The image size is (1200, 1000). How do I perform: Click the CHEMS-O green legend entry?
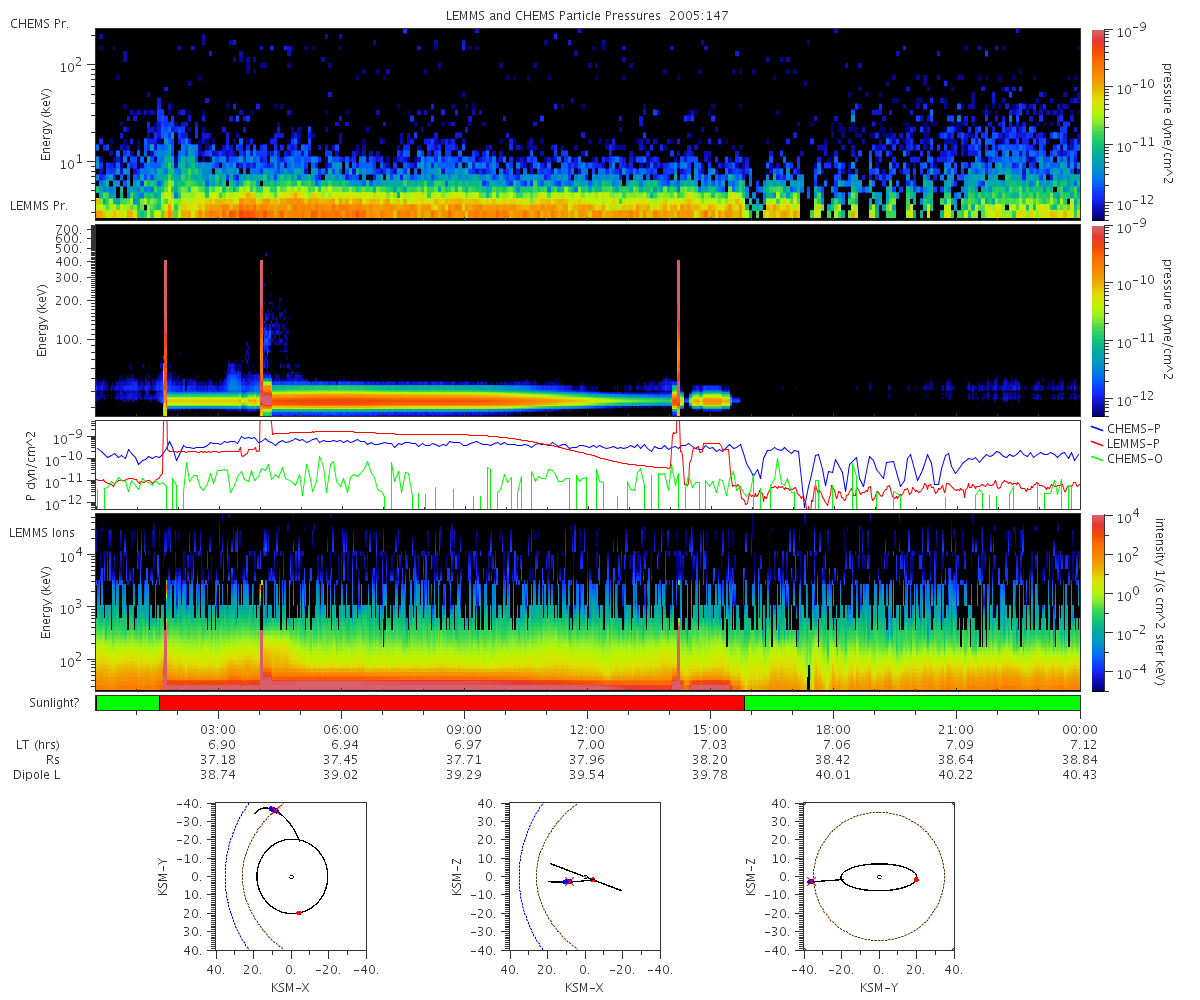tap(1125, 457)
